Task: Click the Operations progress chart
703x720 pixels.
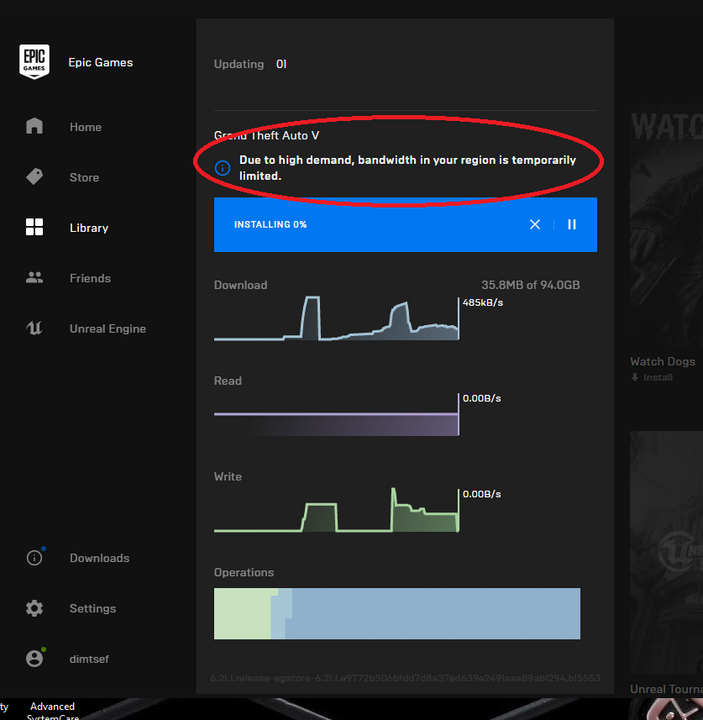Action: [397, 613]
